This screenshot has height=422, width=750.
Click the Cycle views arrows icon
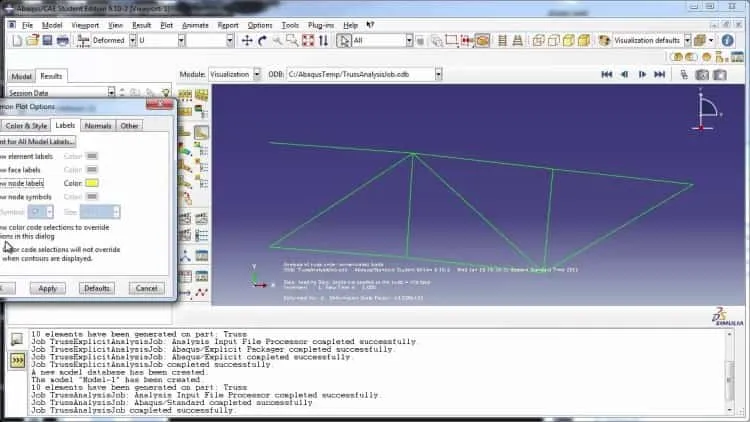pyautogui.click(x=323, y=41)
